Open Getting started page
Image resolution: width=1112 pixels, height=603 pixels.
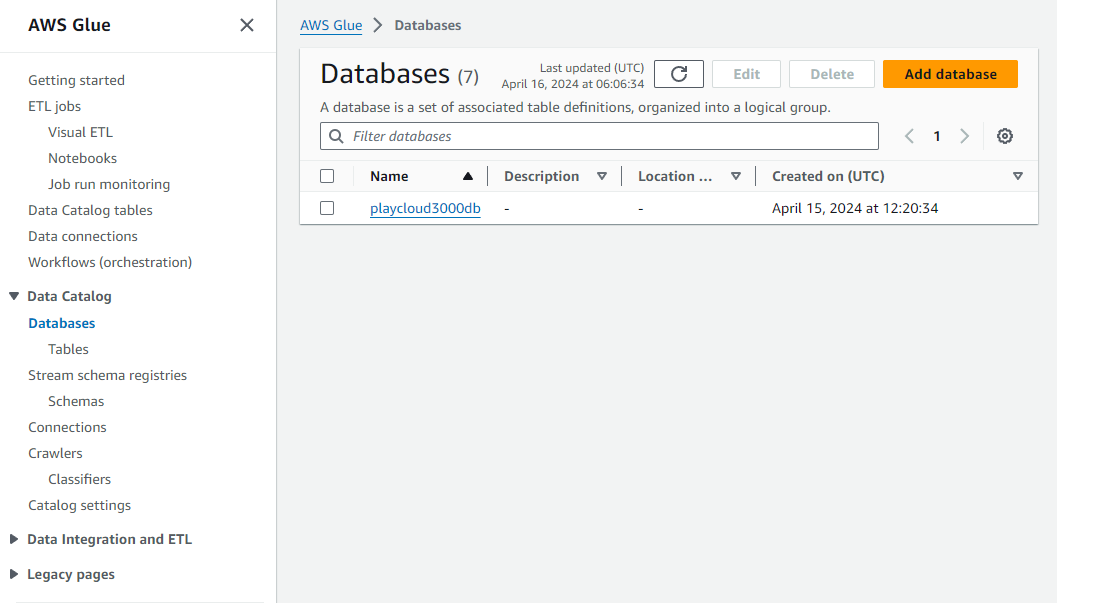point(77,80)
